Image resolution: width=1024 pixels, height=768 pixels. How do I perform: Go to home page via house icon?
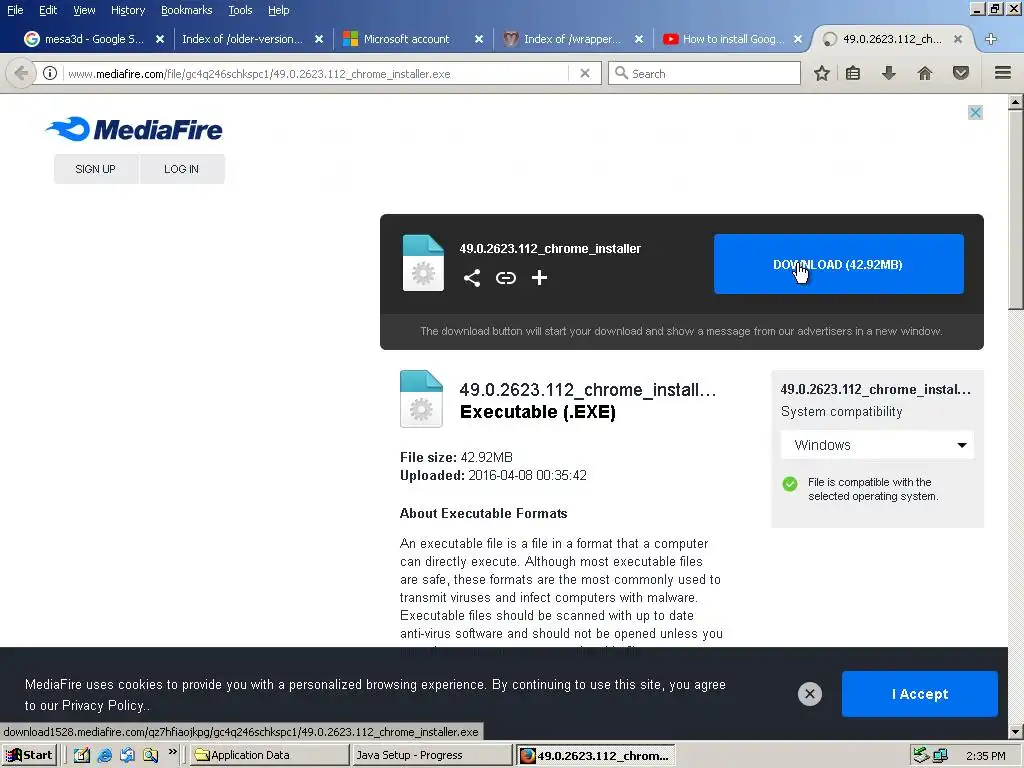click(x=925, y=73)
